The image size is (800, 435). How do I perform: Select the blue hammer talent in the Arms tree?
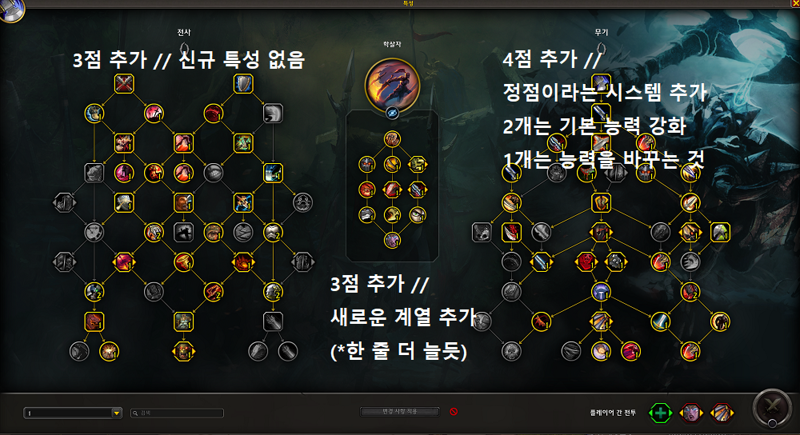[601, 292]
